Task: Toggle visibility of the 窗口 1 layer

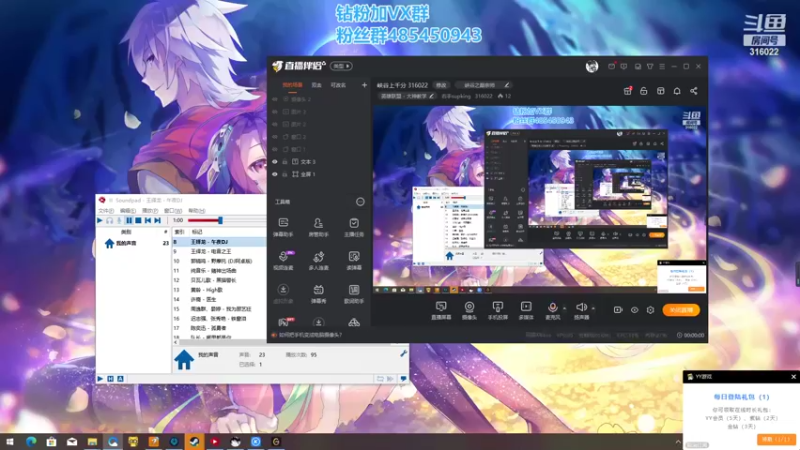Action: [x=274, y=149]
